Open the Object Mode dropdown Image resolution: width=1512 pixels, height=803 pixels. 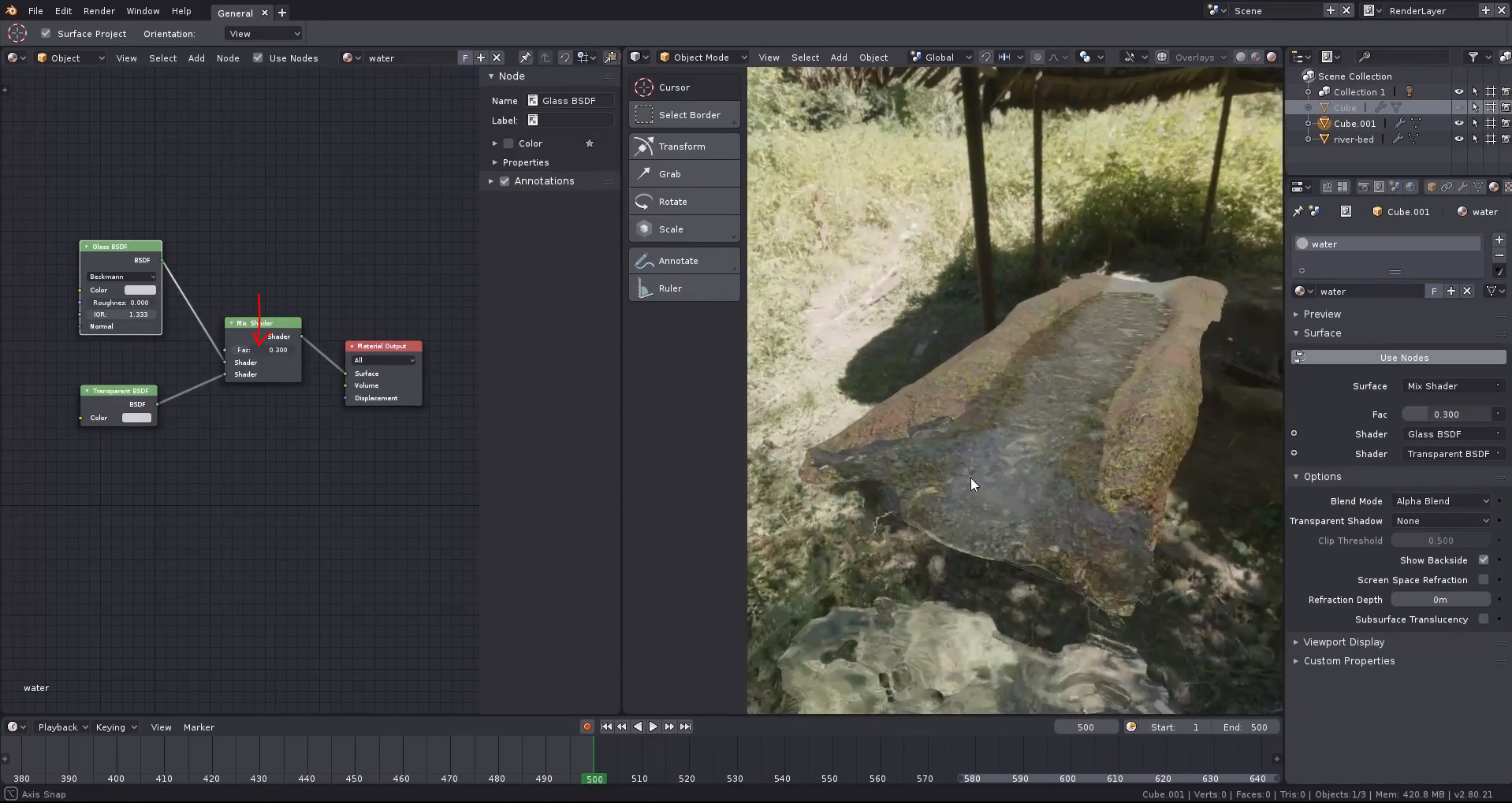702,58
